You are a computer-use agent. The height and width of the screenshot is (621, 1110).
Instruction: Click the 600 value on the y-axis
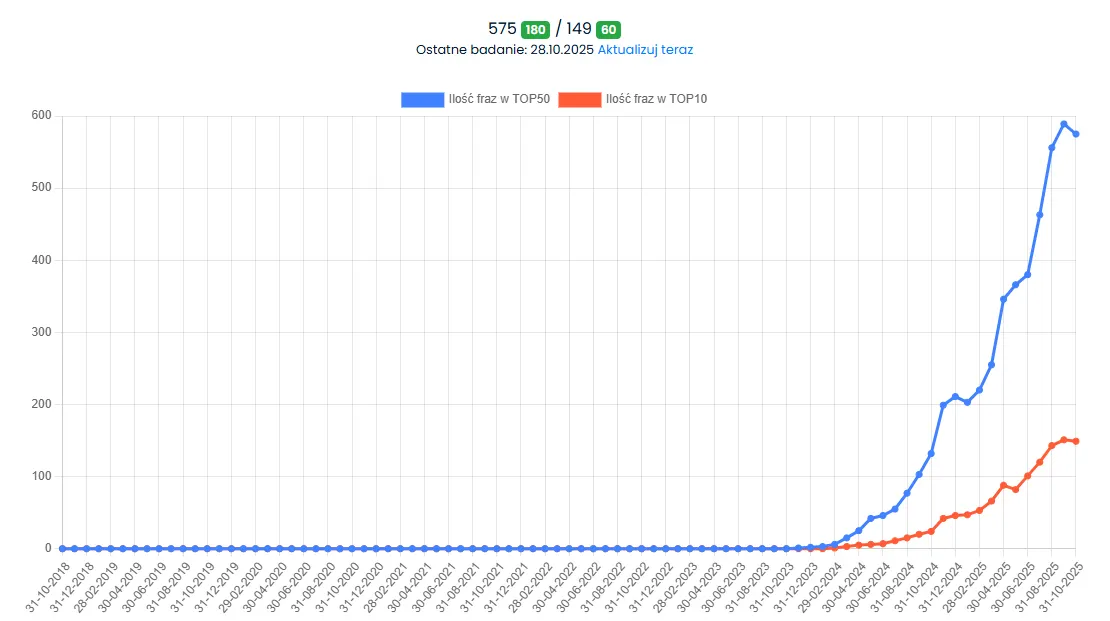tap(40, 116)
